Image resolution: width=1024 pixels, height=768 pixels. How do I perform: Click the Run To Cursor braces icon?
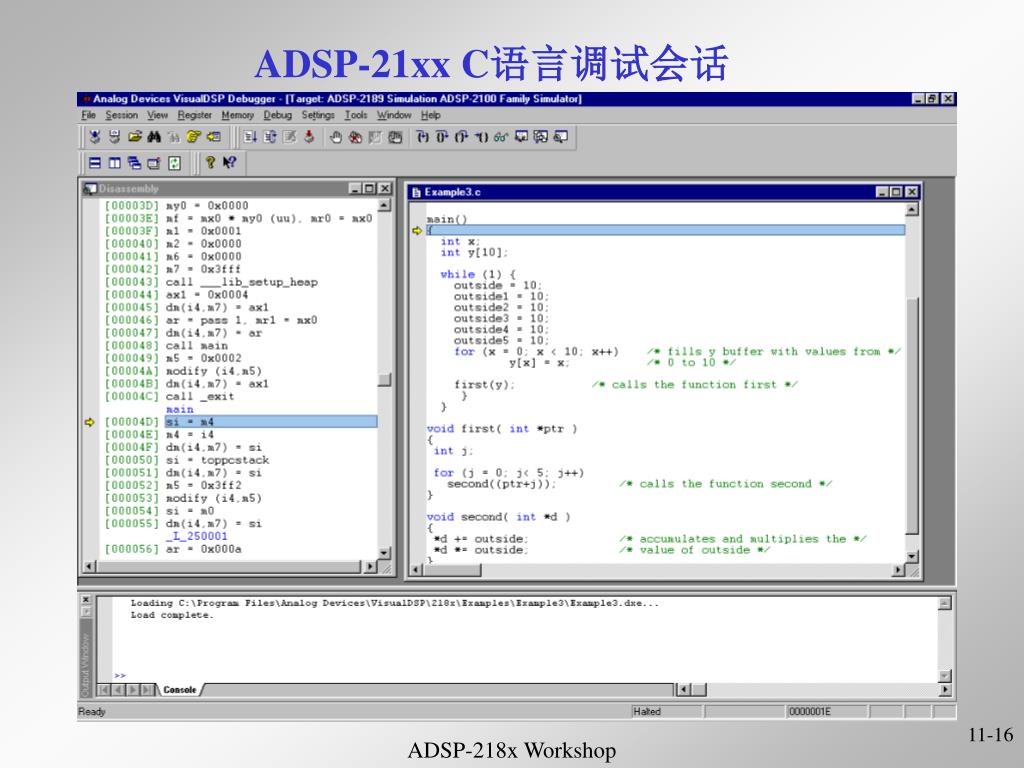coord(481,137)
